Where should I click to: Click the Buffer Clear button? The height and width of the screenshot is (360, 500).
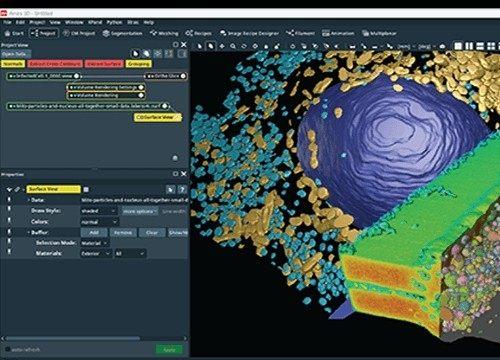(152, 232)
